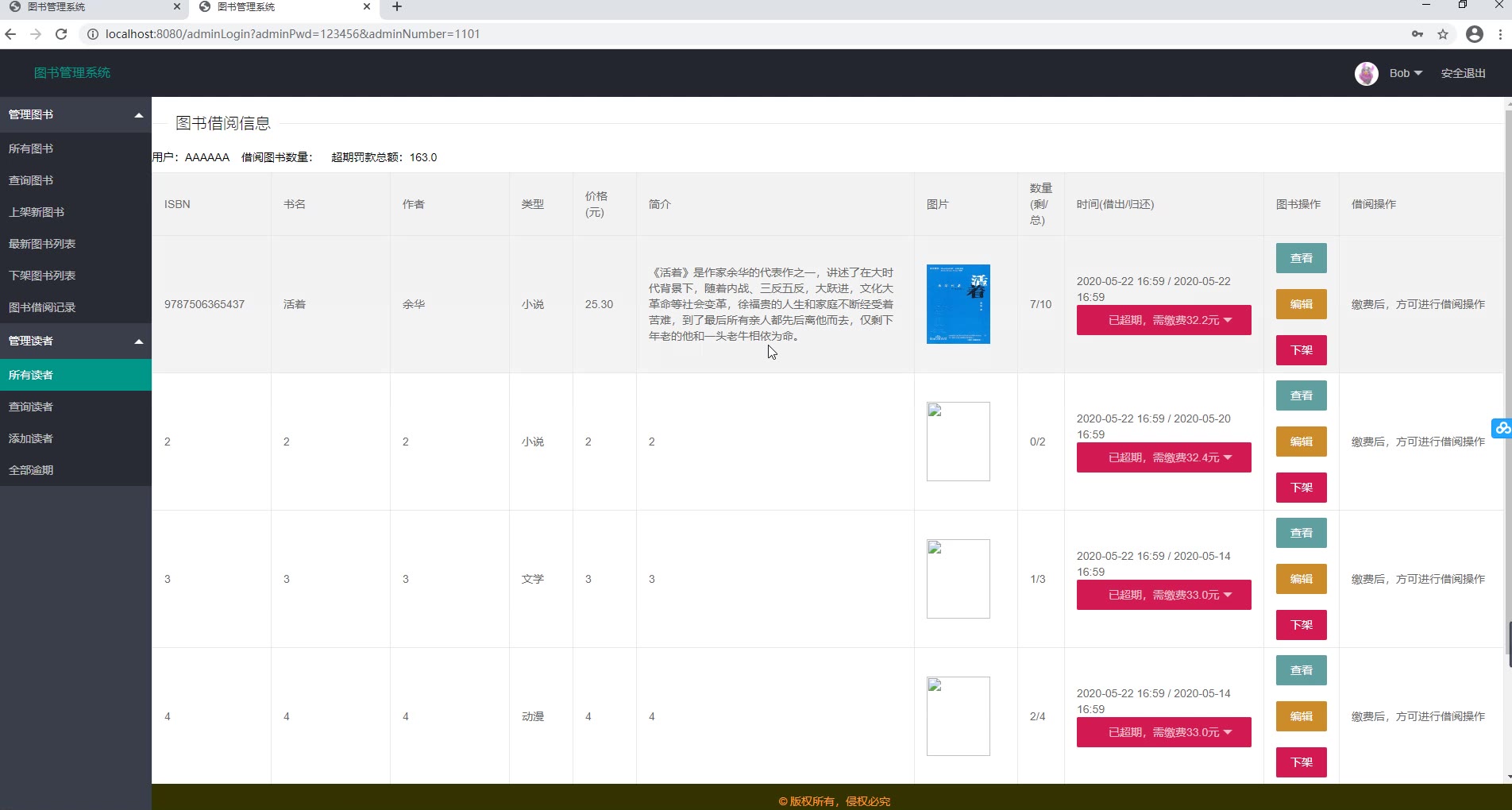View site information icon in address bar
Viewport: 1512px width, 810px height.
click(x=92, y=34)
